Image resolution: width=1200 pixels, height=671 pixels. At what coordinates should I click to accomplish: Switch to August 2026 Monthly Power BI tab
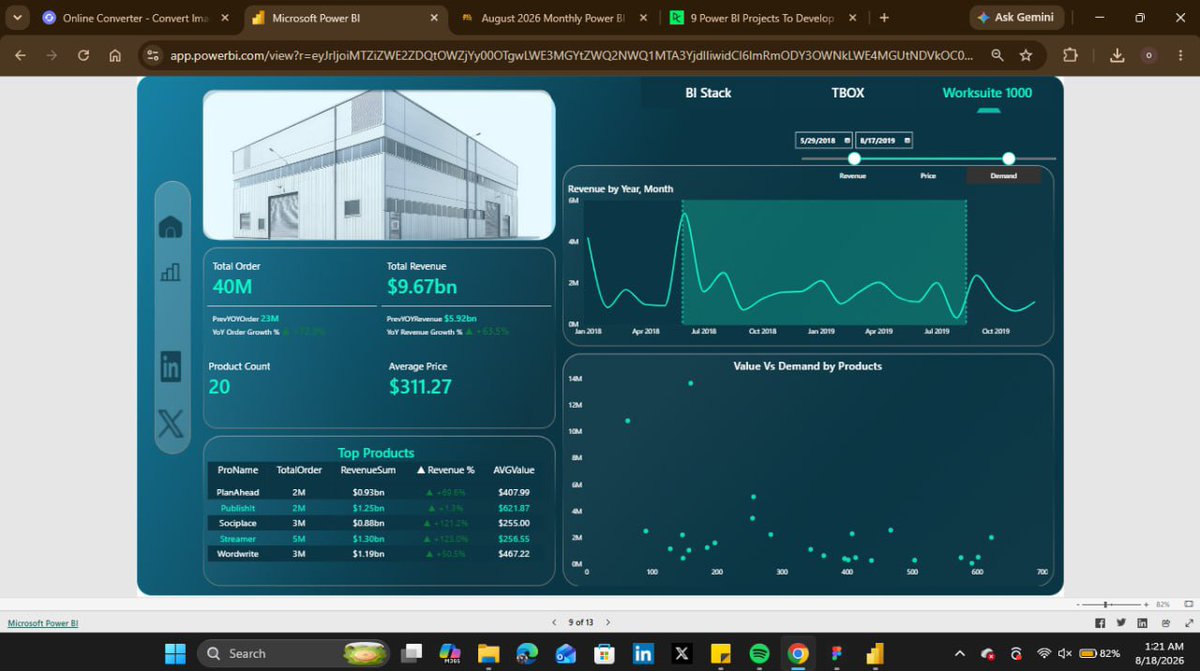[551, 18]
